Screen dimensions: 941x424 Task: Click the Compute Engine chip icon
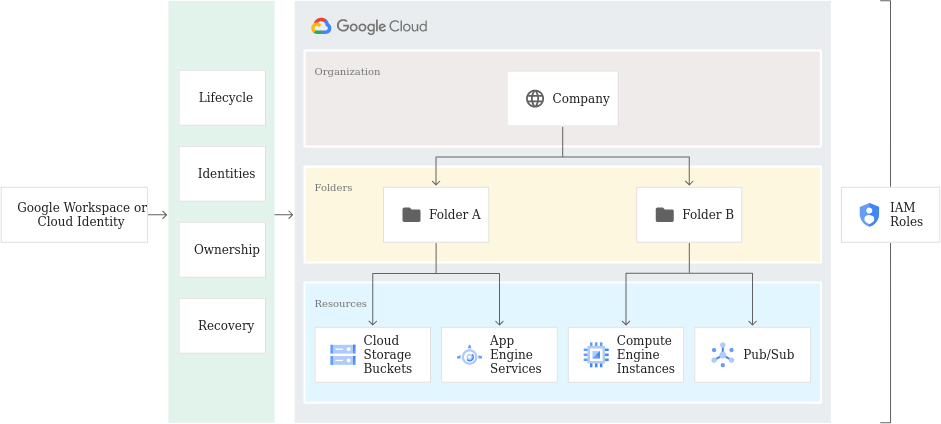coord(596,354)
